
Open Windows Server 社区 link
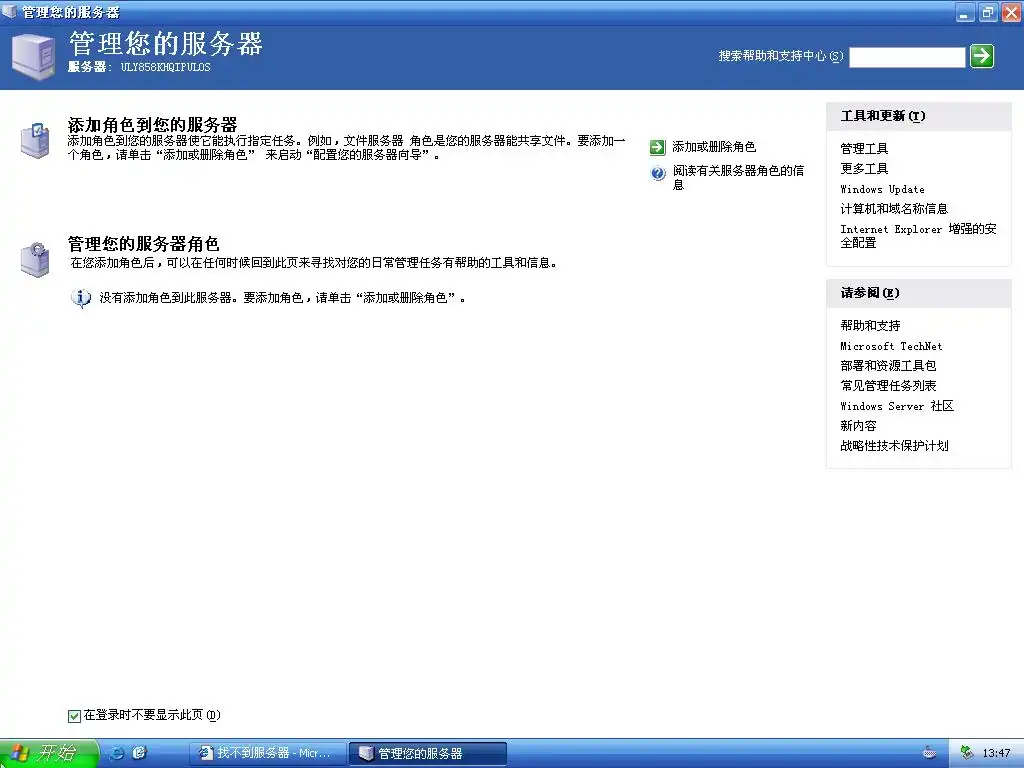click(x=897, y=406)
